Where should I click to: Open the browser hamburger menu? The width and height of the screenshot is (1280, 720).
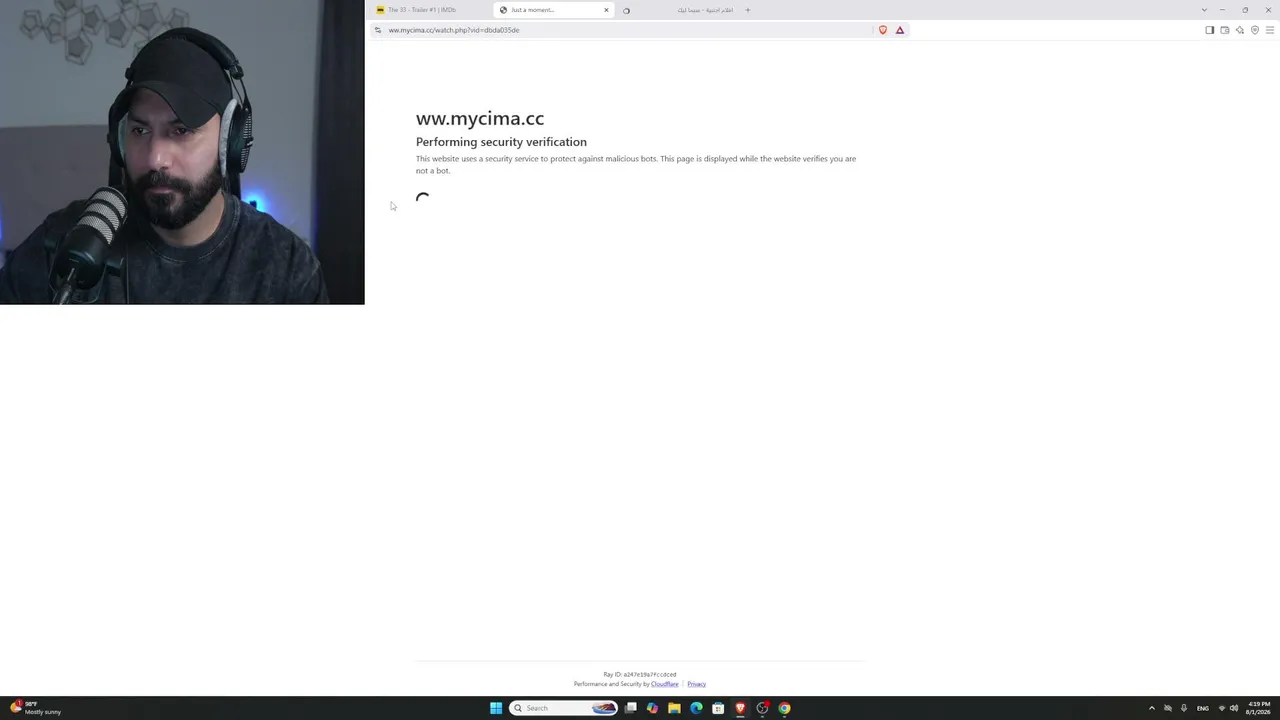click(1270, 30)
